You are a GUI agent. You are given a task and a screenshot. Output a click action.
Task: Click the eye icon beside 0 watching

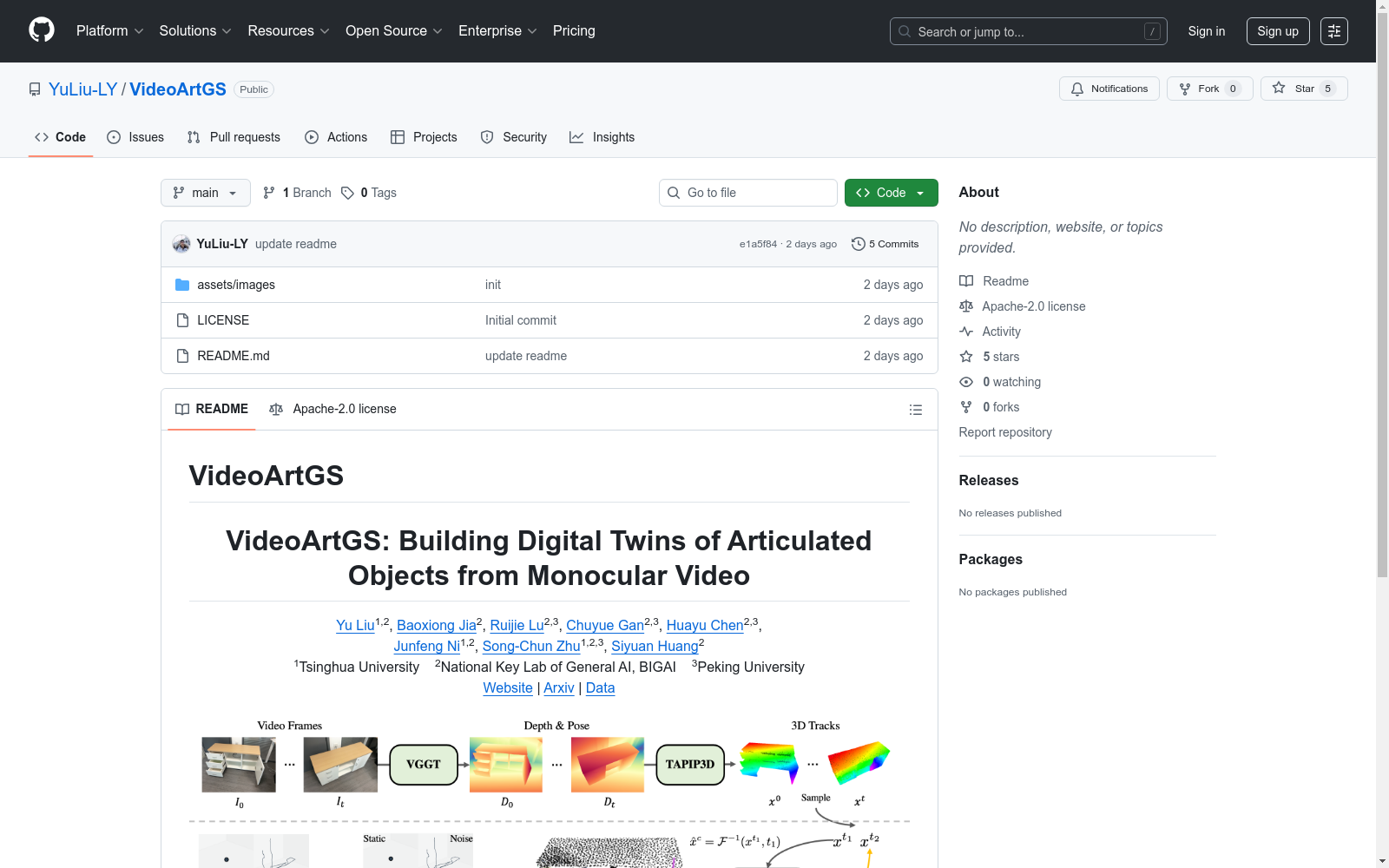966,382
